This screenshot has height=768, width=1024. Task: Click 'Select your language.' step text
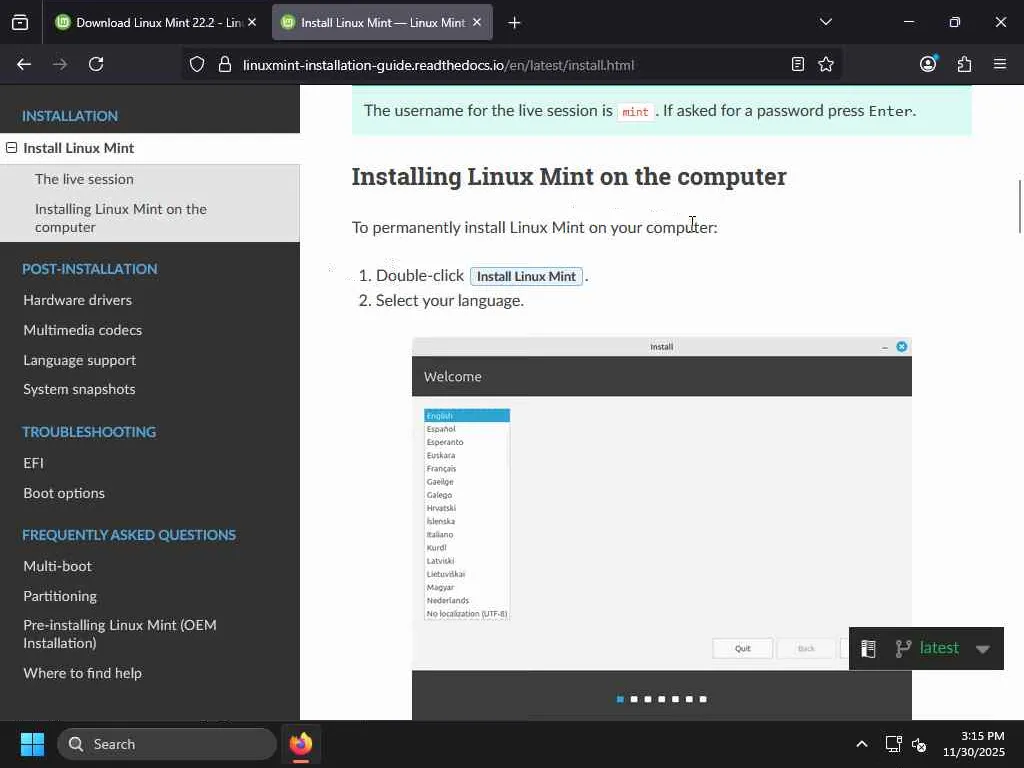(450, 300)
